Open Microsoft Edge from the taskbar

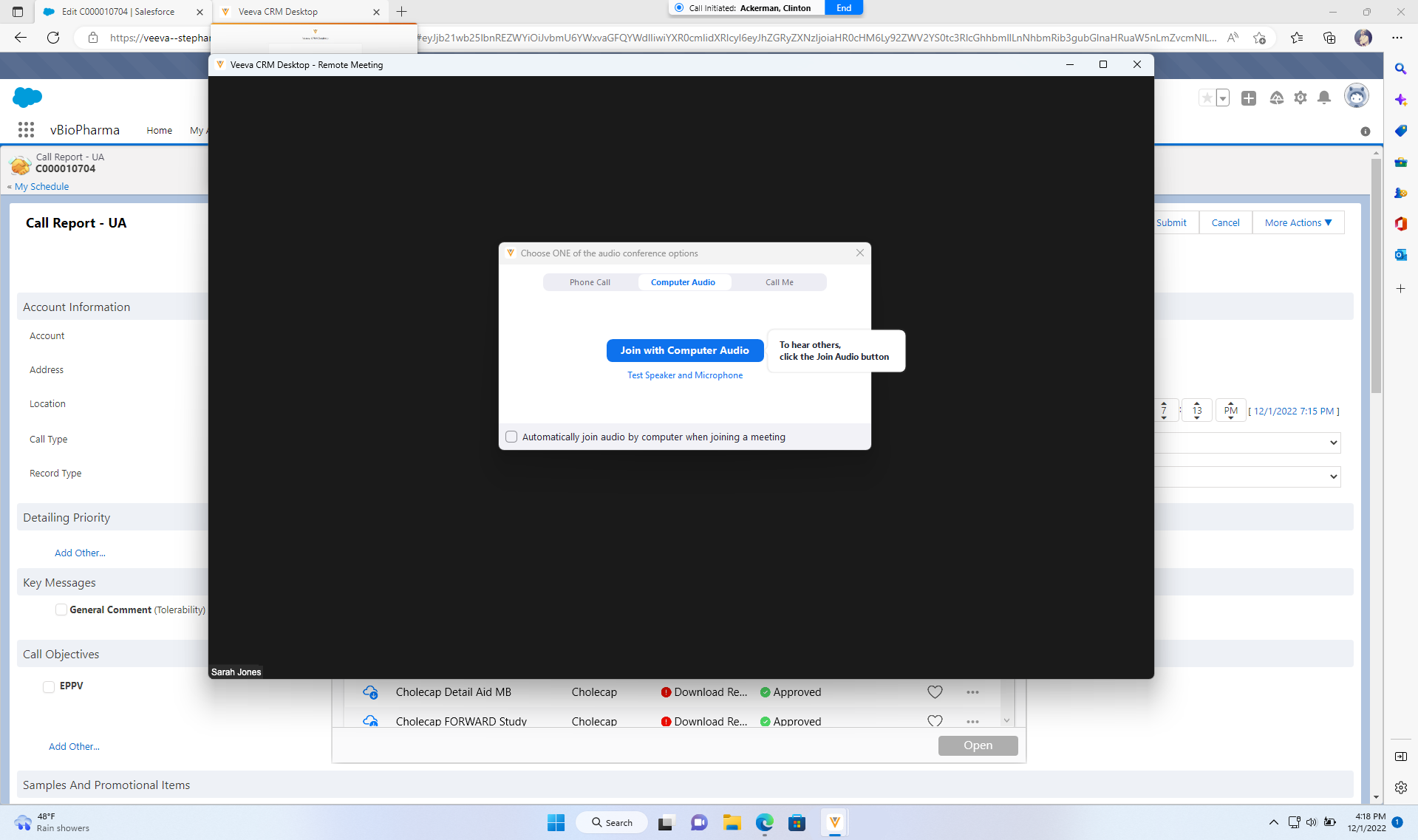(x=764, y=822)
